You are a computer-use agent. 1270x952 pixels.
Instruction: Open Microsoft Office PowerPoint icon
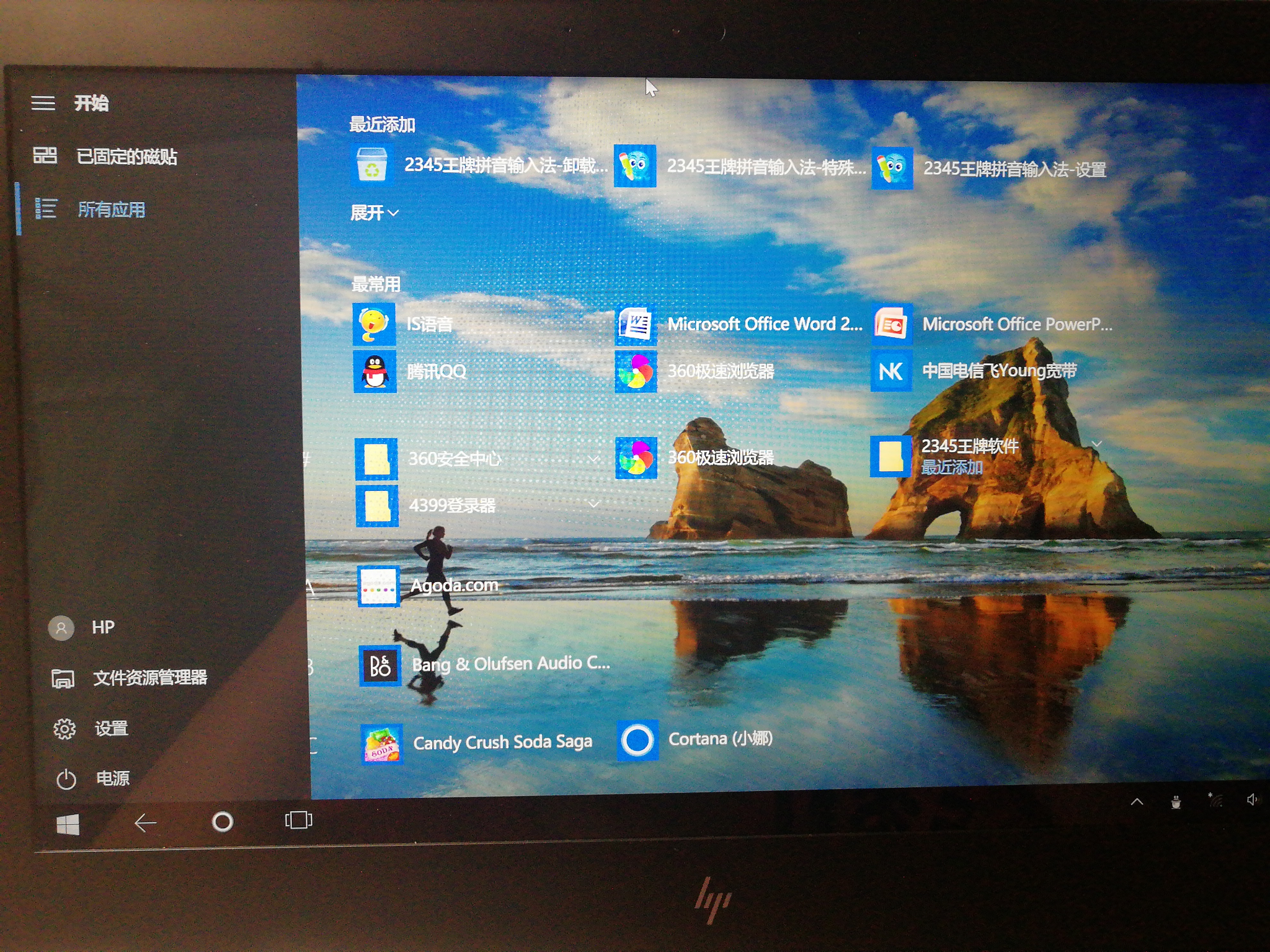tap(892, 324)
